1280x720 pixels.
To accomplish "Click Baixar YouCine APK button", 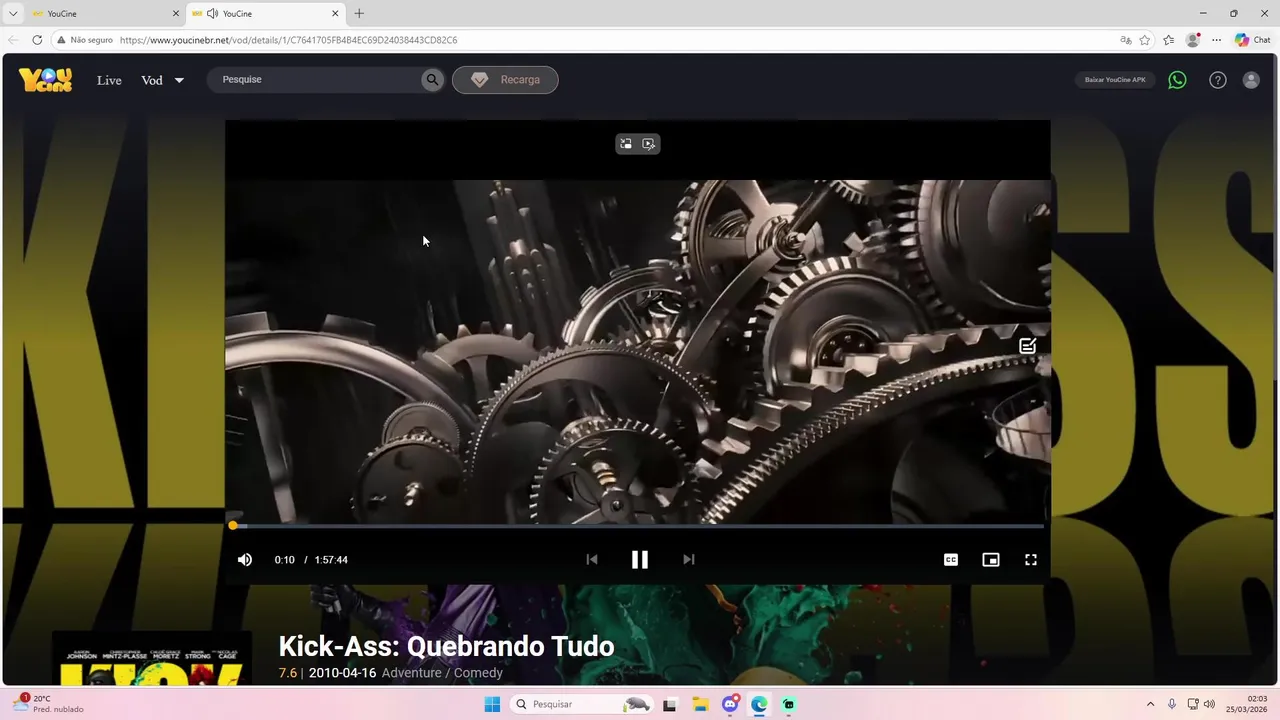I will tap(1115, 80).
